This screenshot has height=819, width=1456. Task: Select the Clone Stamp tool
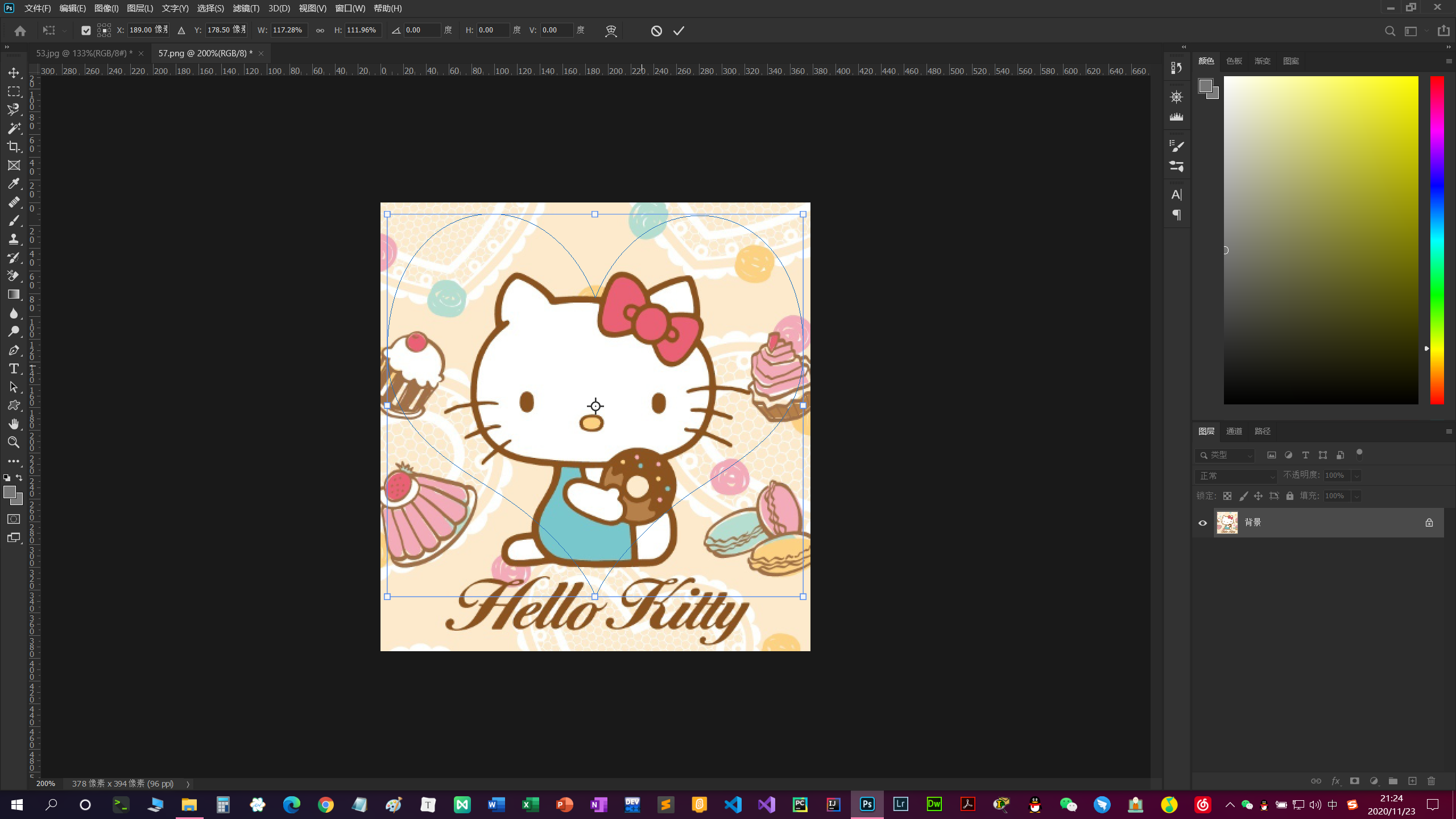coord(14,239)
